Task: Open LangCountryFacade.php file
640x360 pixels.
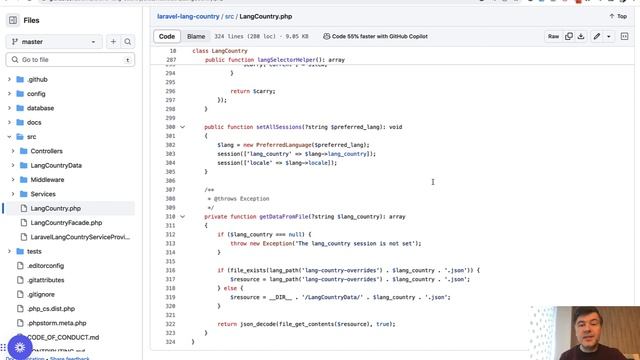Action: (66, 223)
